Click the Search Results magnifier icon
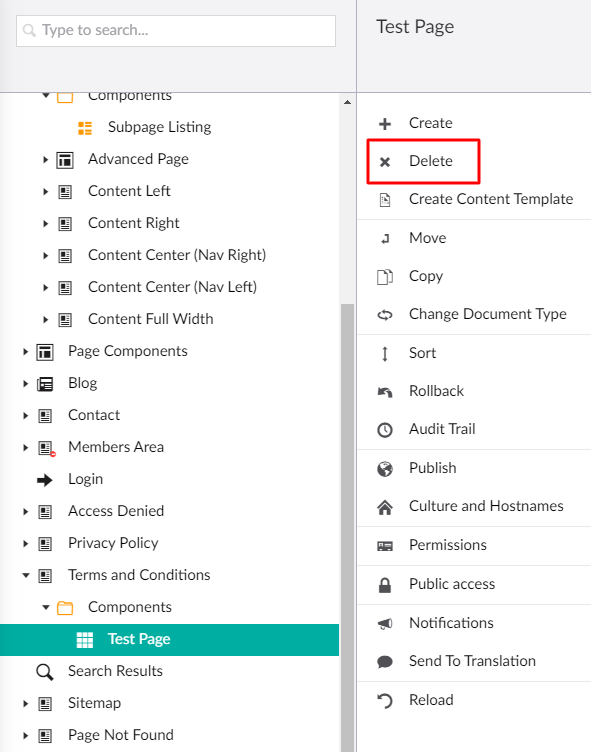 [45, 672]
